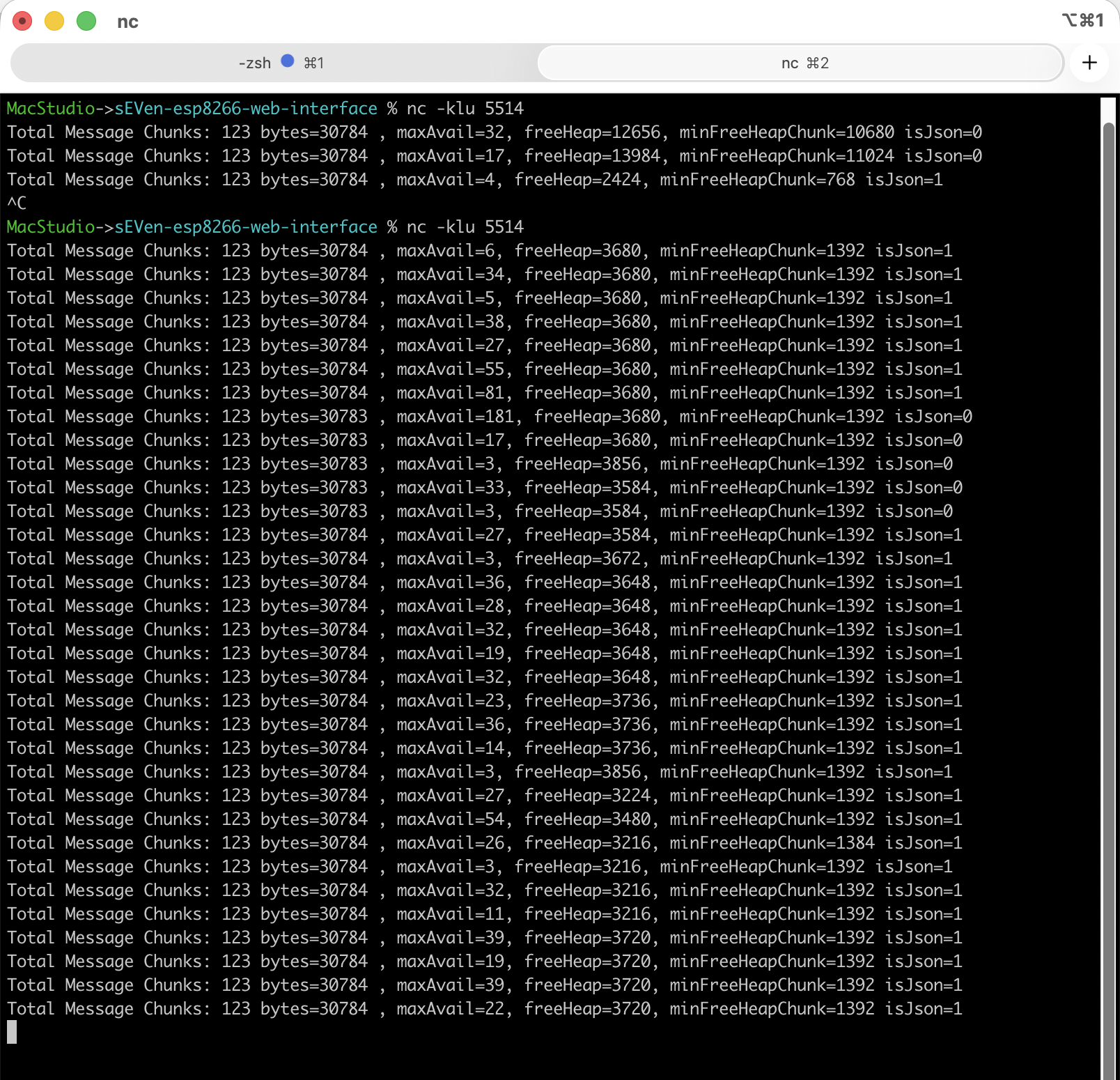Minimize the window using the yellow button
The width and height of the screenshot is (1120, 1080).
point(54,22)
